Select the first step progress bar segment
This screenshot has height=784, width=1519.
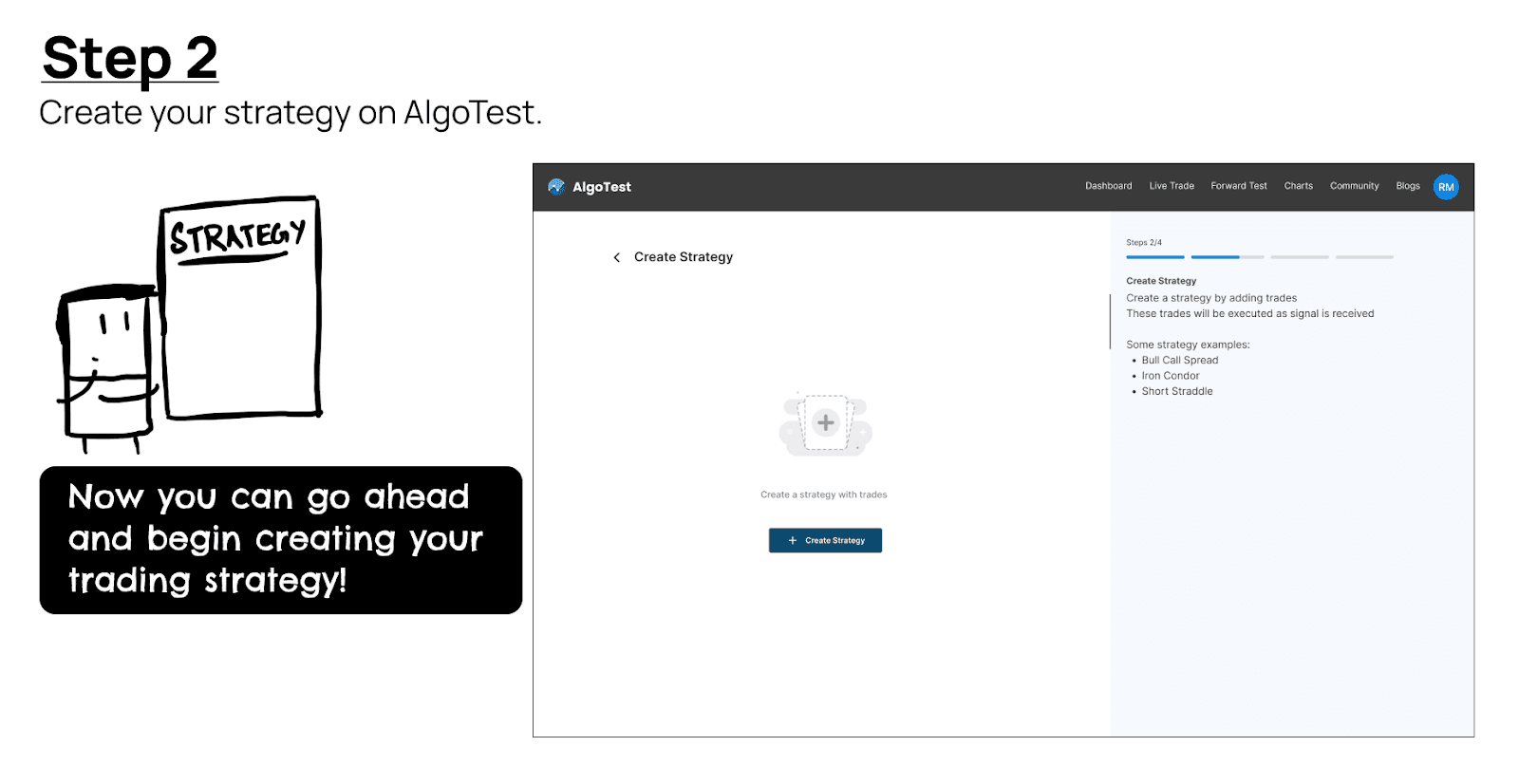tap(1154, 257)
